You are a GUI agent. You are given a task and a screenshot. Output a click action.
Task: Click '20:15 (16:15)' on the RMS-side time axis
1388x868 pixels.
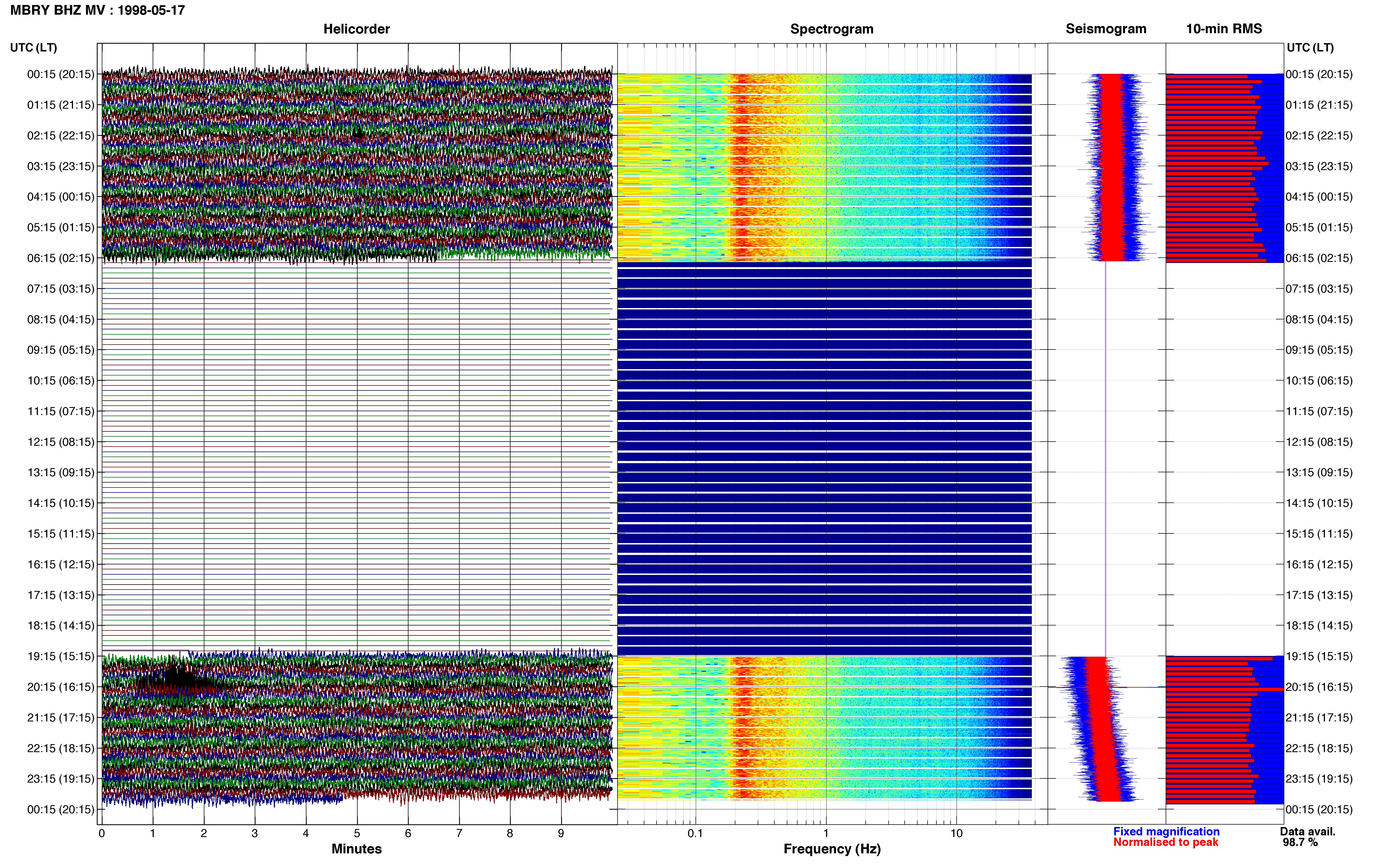1319,687
